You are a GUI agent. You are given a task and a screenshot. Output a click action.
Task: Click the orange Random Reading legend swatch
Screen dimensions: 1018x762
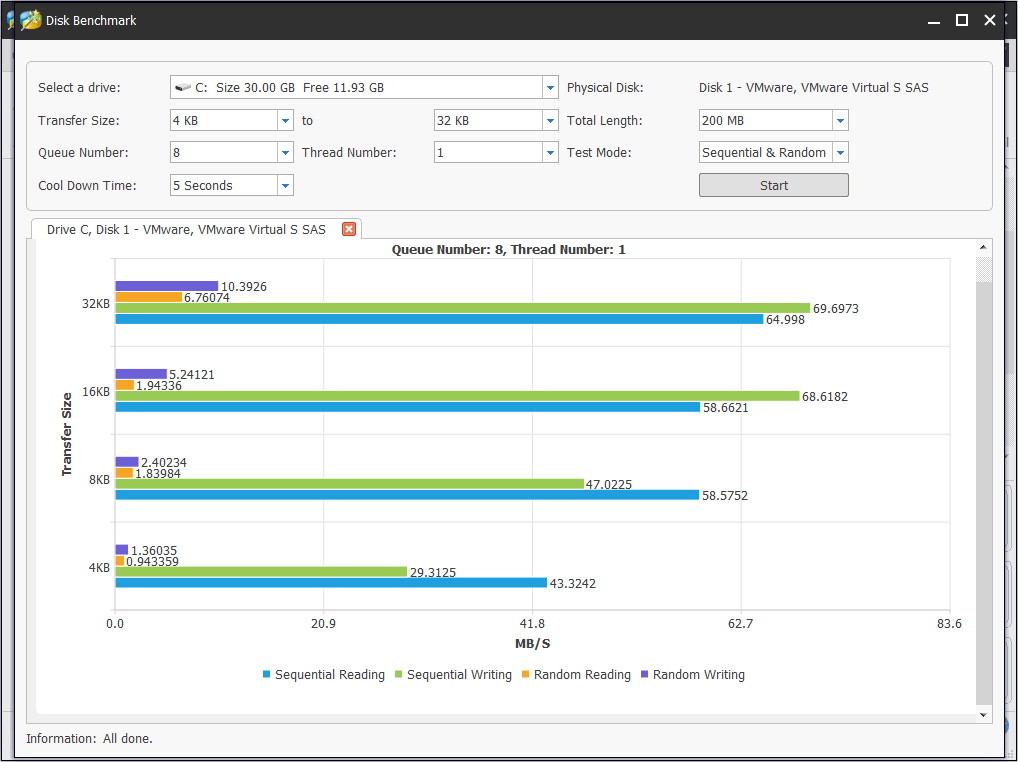[x=525, y=674]
